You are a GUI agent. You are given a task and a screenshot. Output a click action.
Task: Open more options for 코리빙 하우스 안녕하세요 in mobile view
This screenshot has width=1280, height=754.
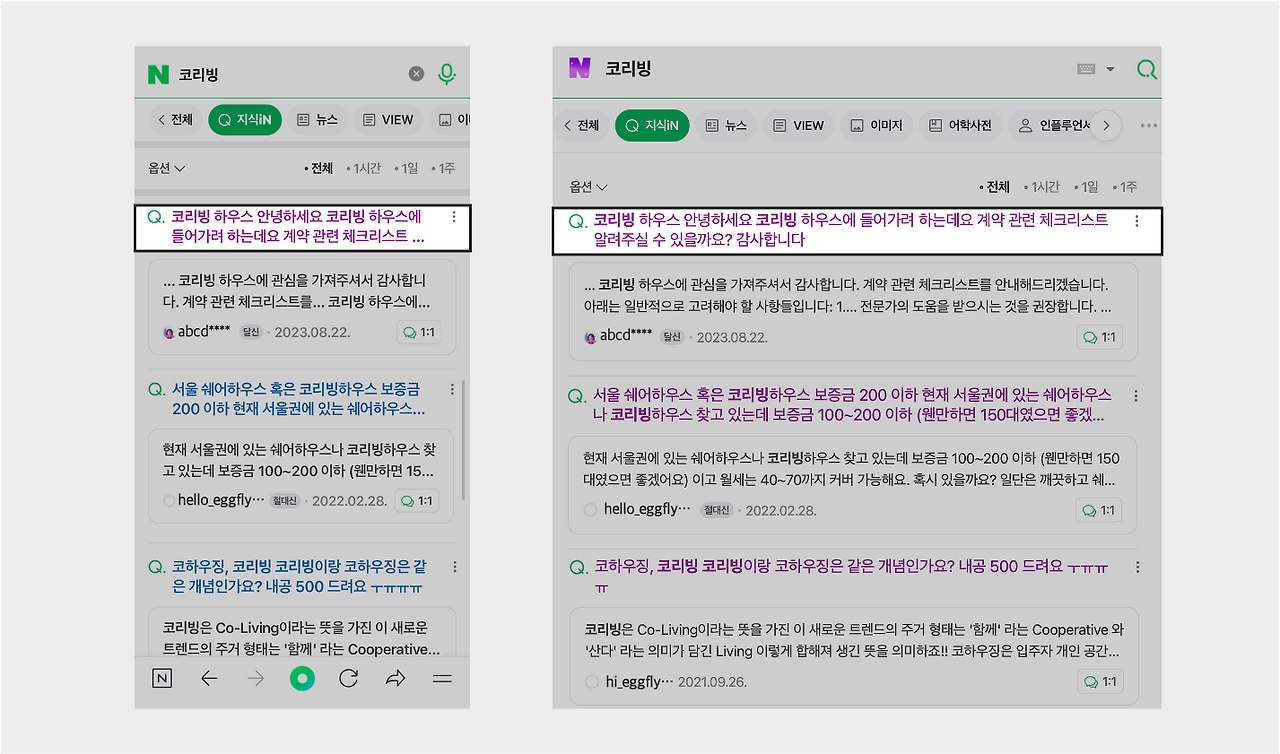tap(454, 217)
